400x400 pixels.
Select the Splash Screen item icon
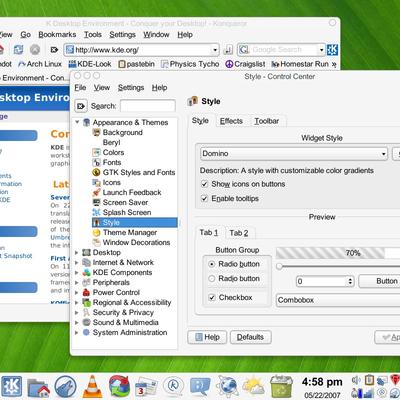coord(96,212)
